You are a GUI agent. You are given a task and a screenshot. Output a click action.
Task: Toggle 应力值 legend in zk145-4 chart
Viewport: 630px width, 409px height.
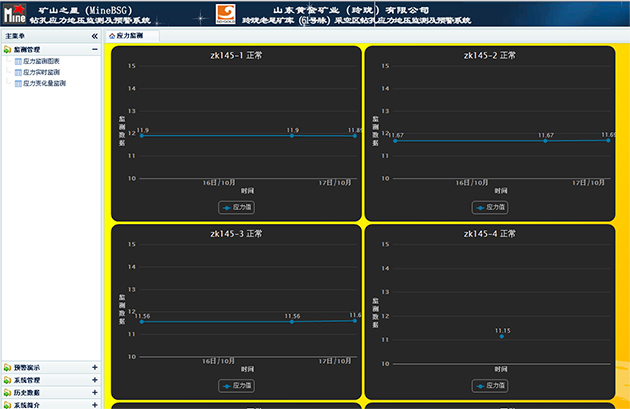pyautogui.click(x=490, y=385)
